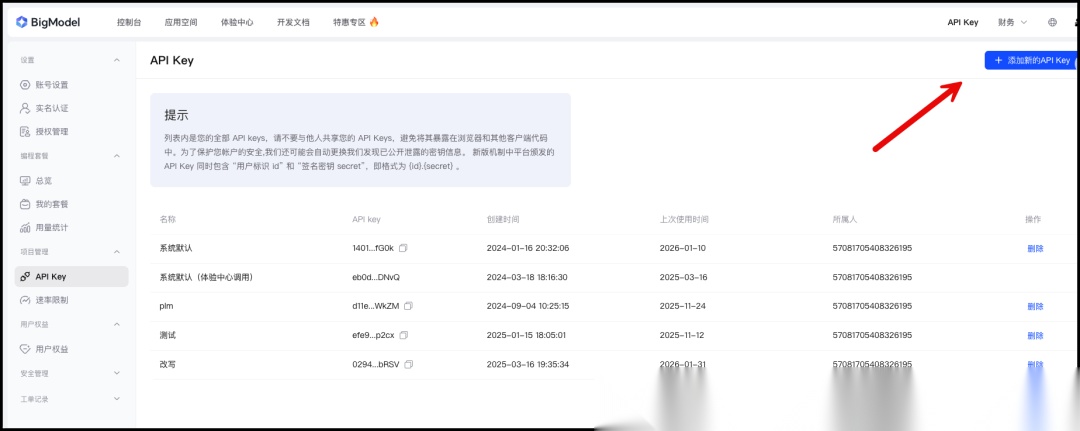The image size is (1080, 431).
Task: Copy the 测试 key efe9...p2cx
Action: pyautogui.click(x=404, y=335)
